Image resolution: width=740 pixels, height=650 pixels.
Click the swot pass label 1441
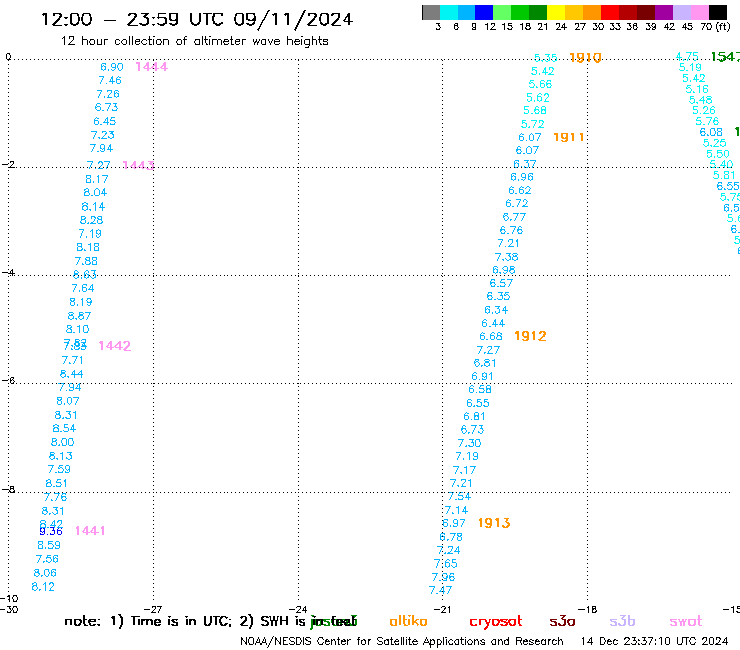(90, 531)
